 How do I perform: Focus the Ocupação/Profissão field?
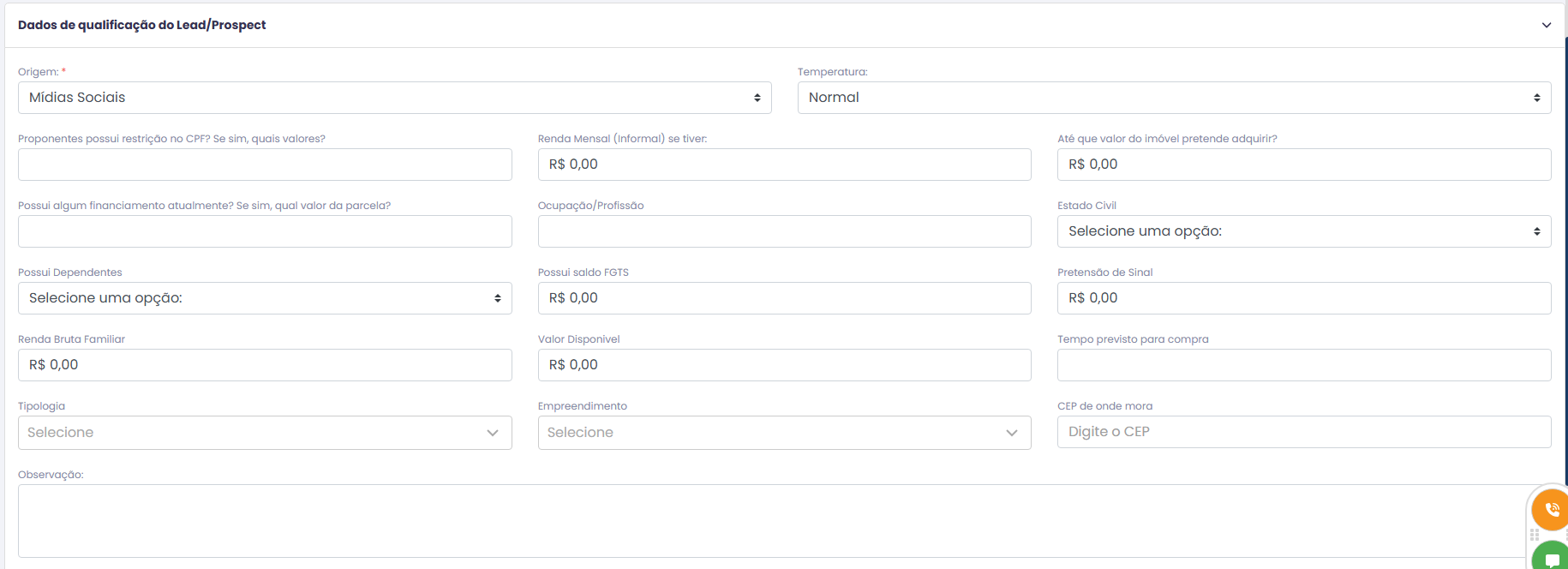tap(784, 231)
